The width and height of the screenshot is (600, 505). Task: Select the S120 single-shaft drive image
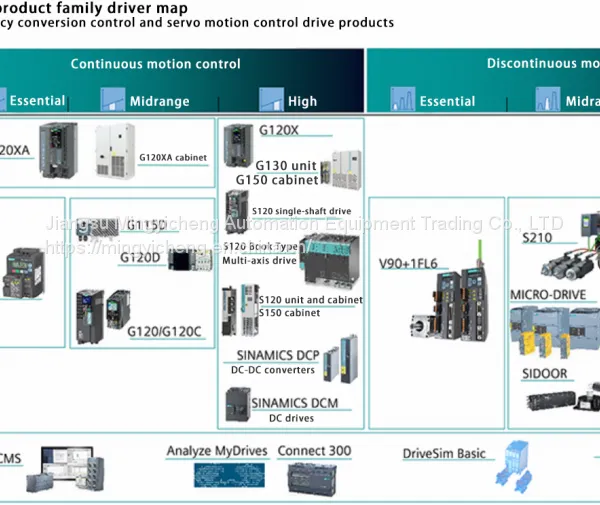pyautogui.click(x=237, y=210)
